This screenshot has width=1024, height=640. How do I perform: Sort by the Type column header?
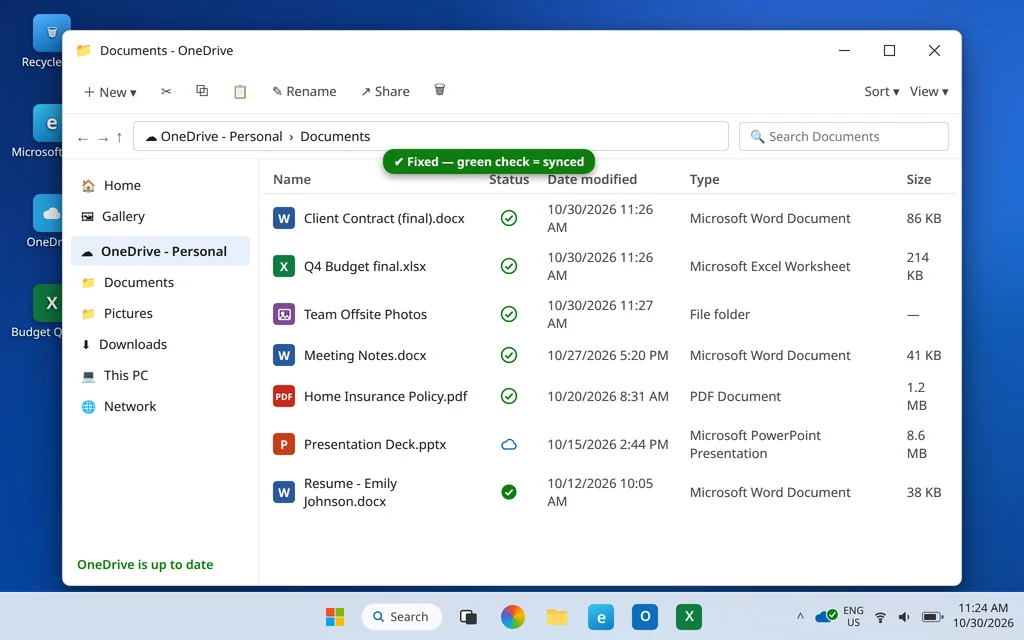pyautogui.click(x=704, y=180)
